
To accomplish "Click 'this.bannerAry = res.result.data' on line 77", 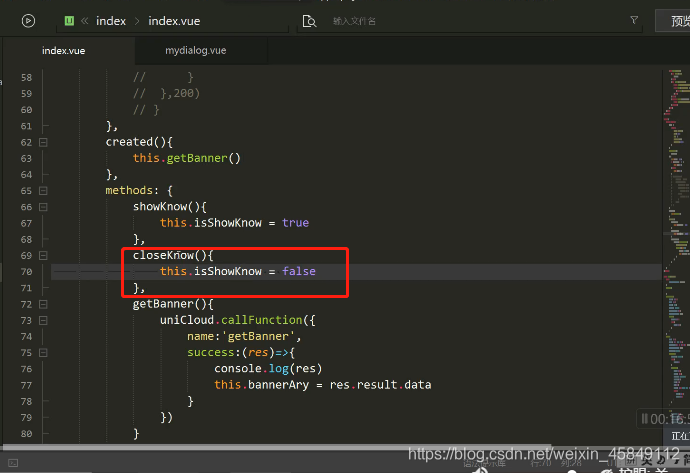I will tap(323, 385).
